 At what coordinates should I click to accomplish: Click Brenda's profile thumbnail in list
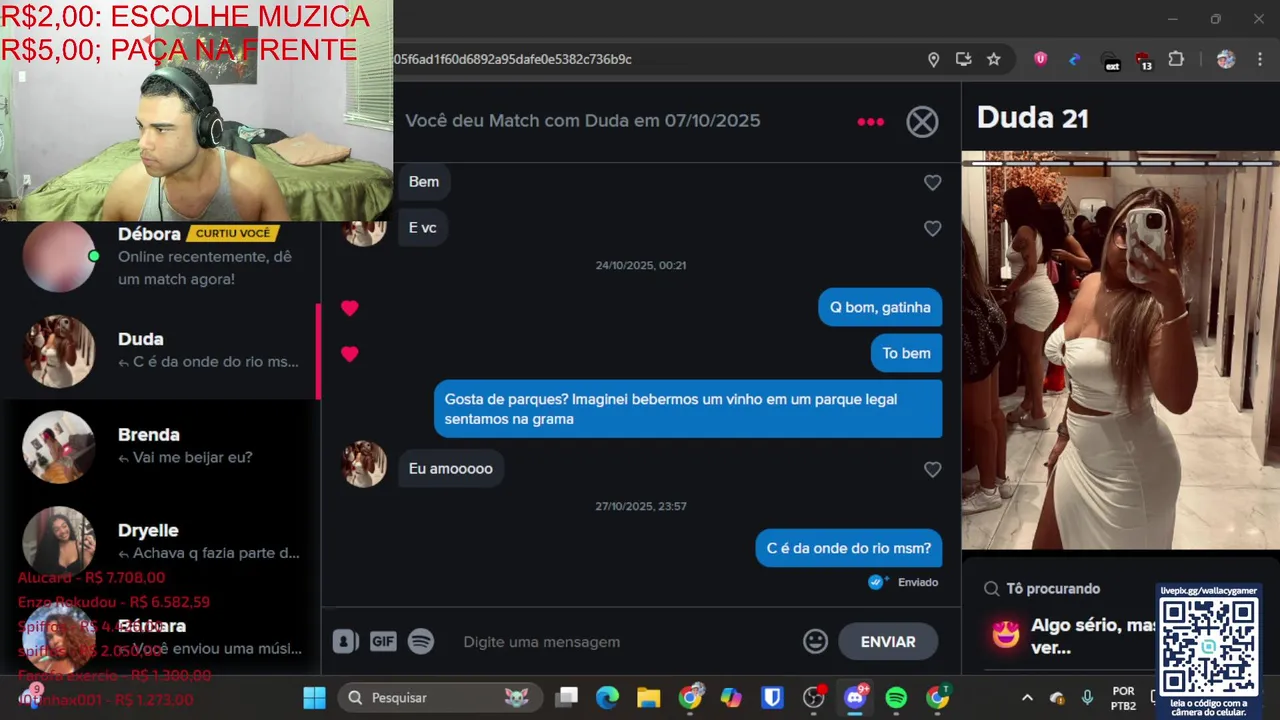tap(59, 447)
